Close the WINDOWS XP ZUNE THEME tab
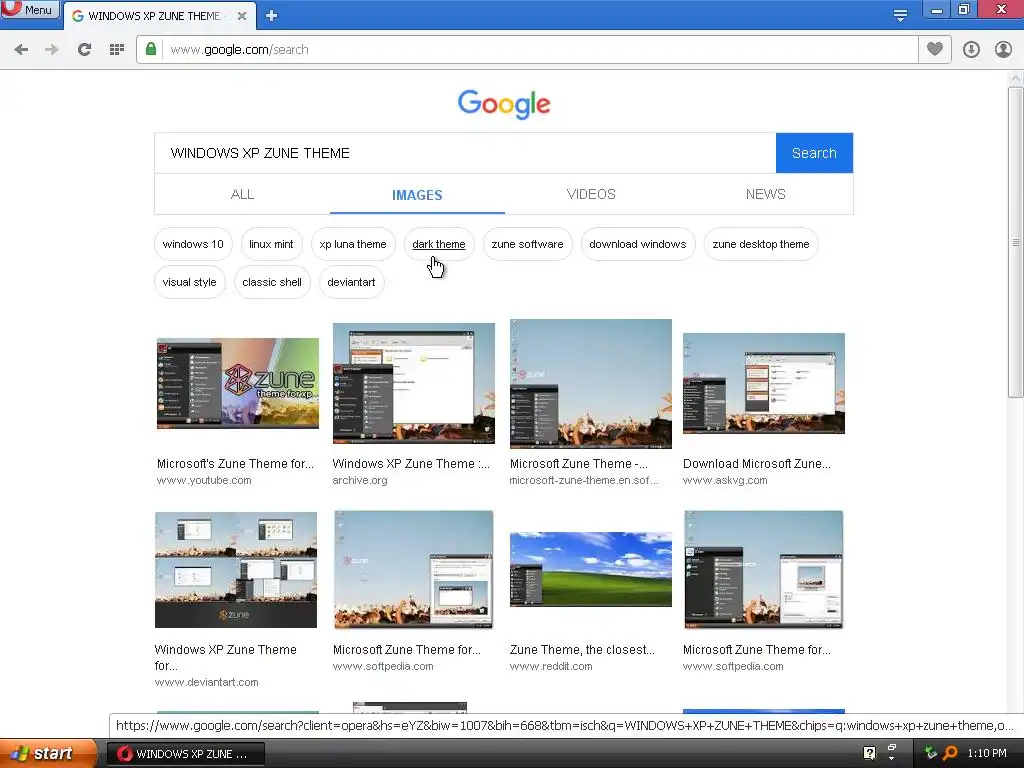This screenshot has height=768, width=1024. pos(242,16)
